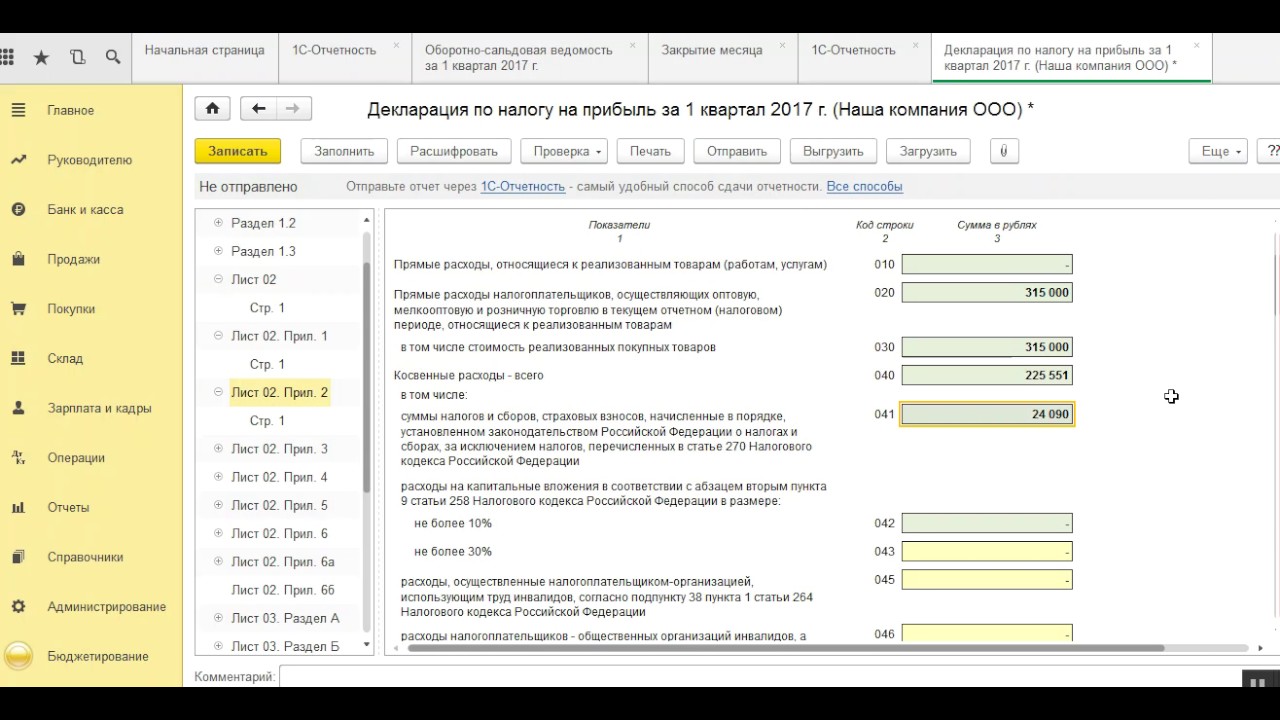The width and height of the screenshot is (1280, 720).
Task: Close the Начальная страница adjacent 1С-Отчетность tab
Action: (x=396, y=46)
